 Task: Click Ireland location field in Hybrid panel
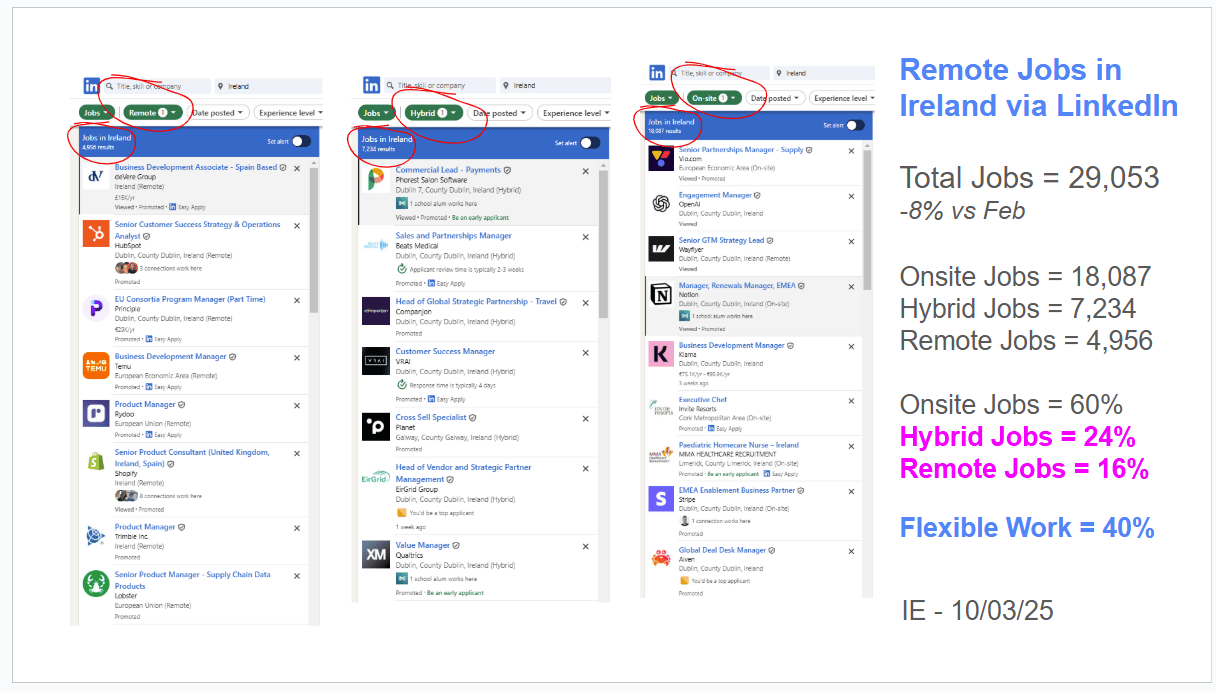tap(555, 86)
